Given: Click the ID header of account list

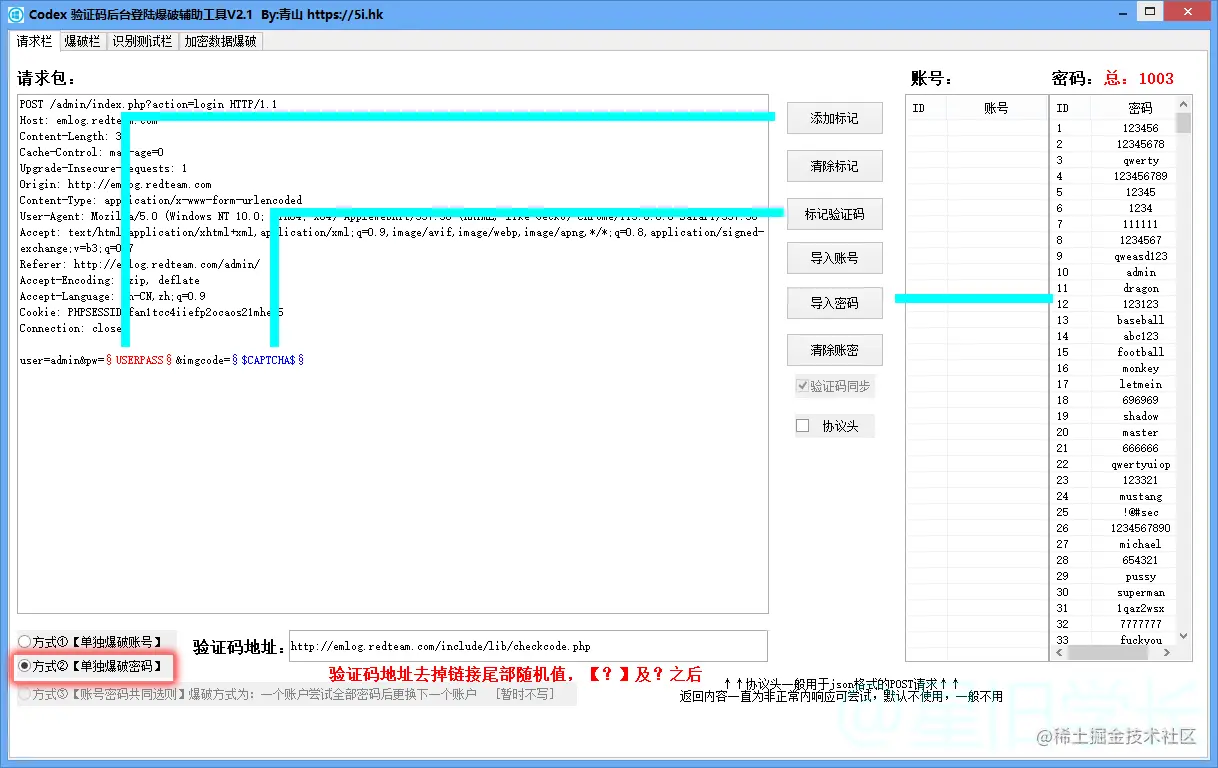Looking at the screenshot, I should click(x=927, y=108).
